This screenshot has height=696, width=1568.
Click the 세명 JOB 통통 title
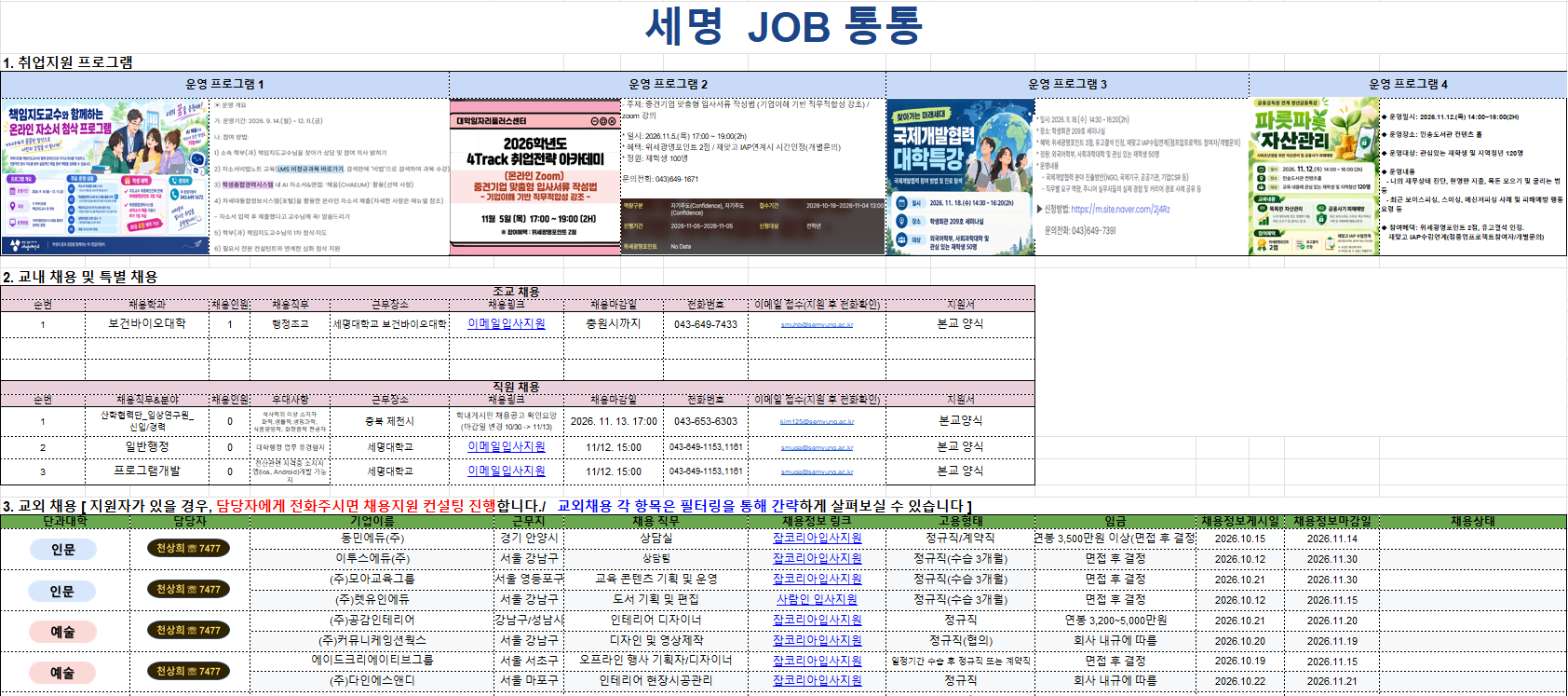click(784, 26)
